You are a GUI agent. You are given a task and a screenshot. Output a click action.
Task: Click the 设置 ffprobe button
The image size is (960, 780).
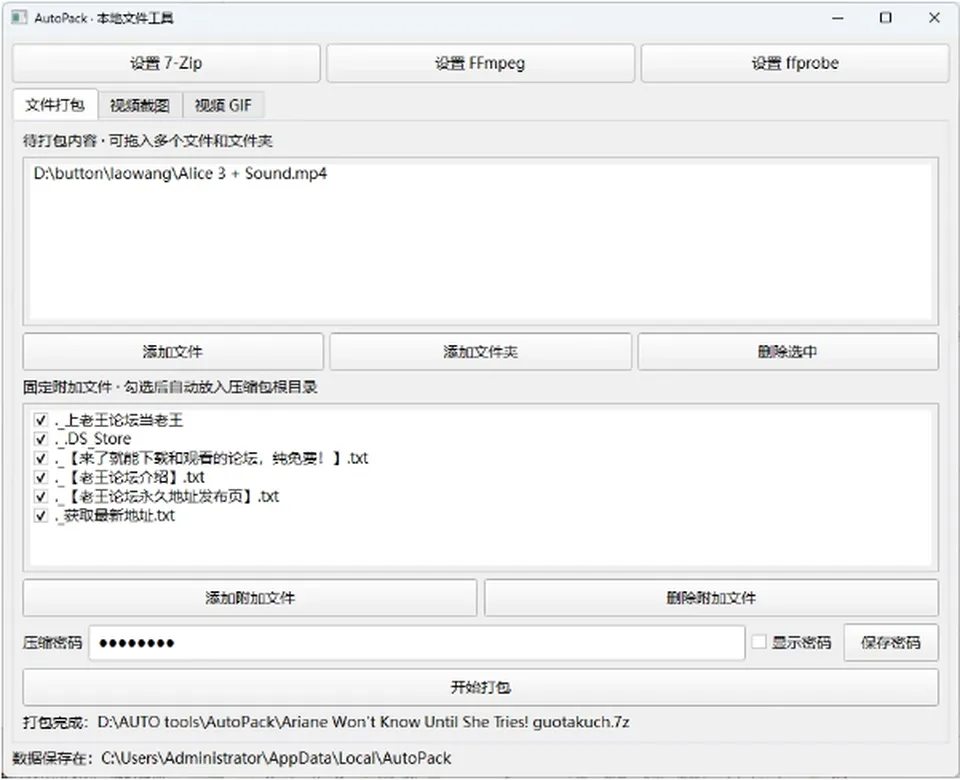795,63
